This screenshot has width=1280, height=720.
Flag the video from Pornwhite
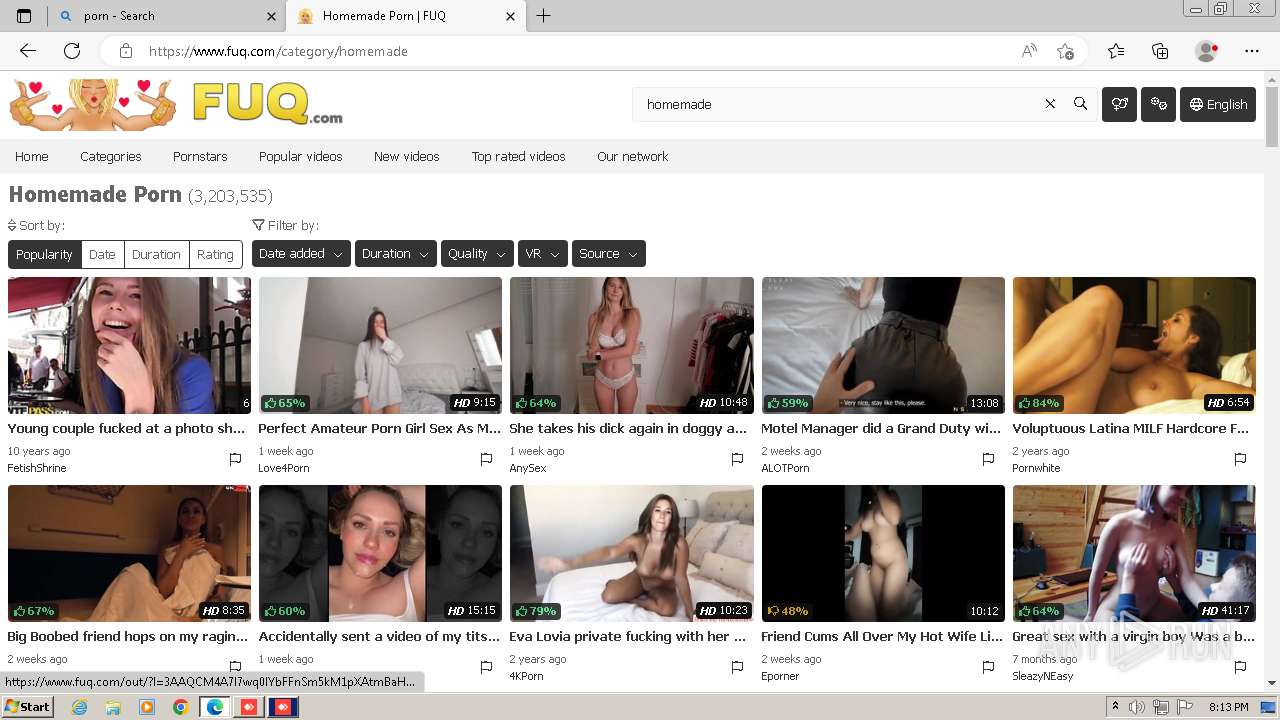pos(1240,459)
